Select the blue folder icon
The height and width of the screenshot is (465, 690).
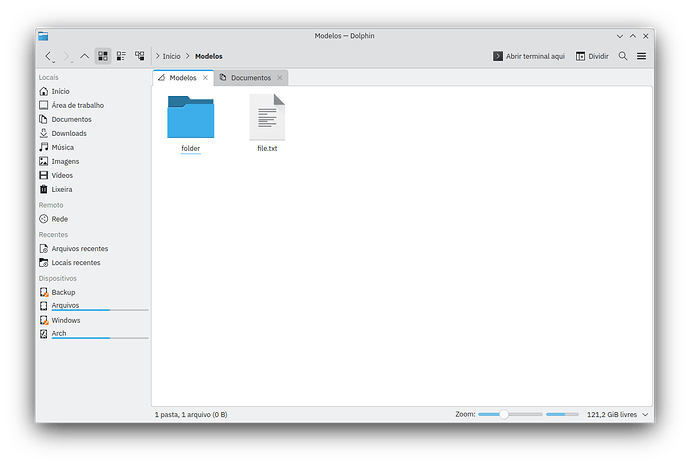click(x=191, y=117)
